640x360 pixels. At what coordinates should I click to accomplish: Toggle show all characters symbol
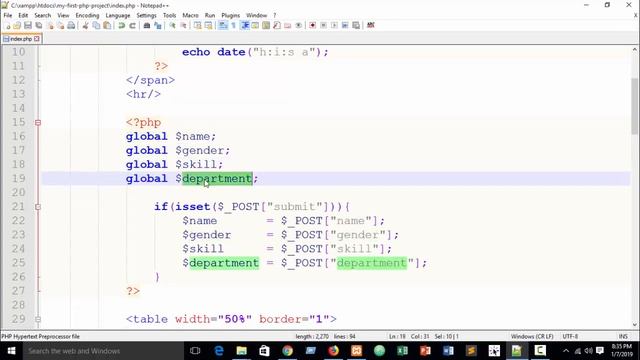(x=233, y=25)
